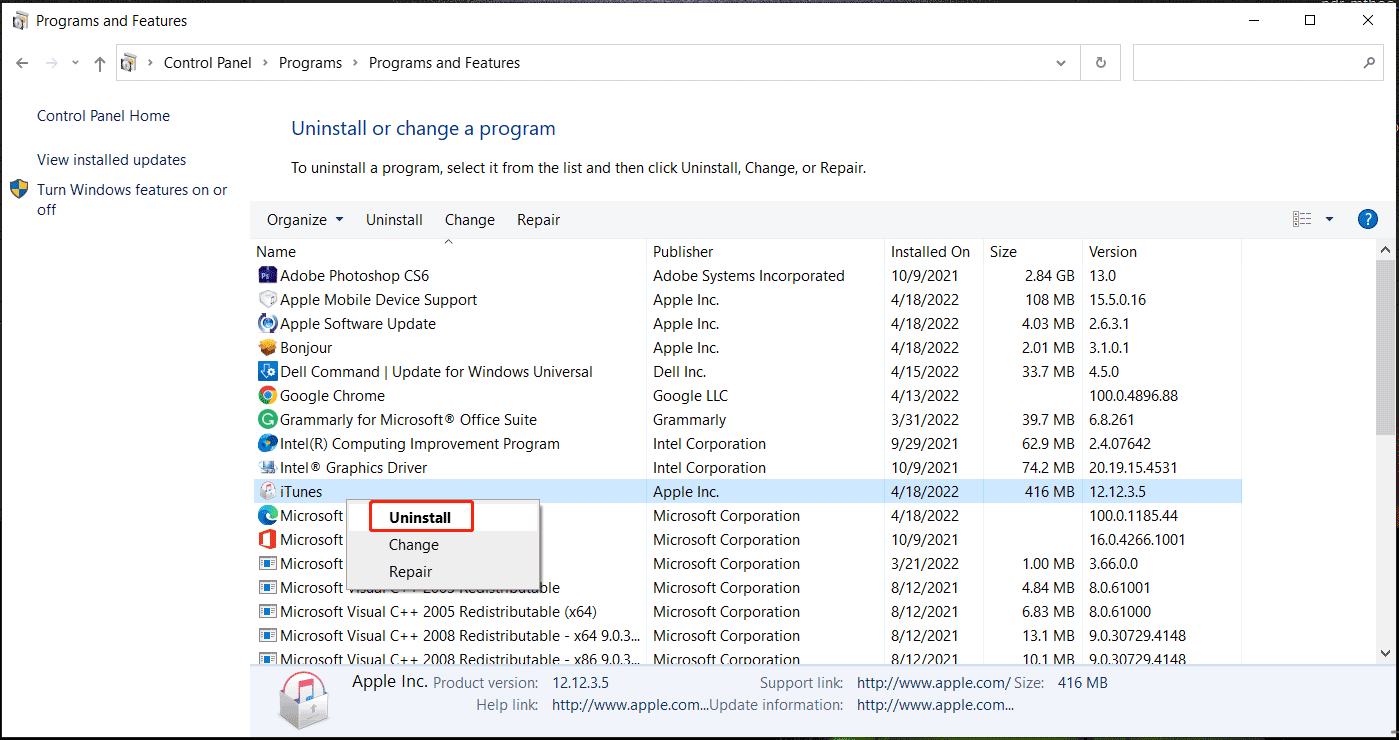Click the Apple Software Update icon
The height and width of the screenshot is (740, 1399).
pyautogui.click(x=267, y=323)
